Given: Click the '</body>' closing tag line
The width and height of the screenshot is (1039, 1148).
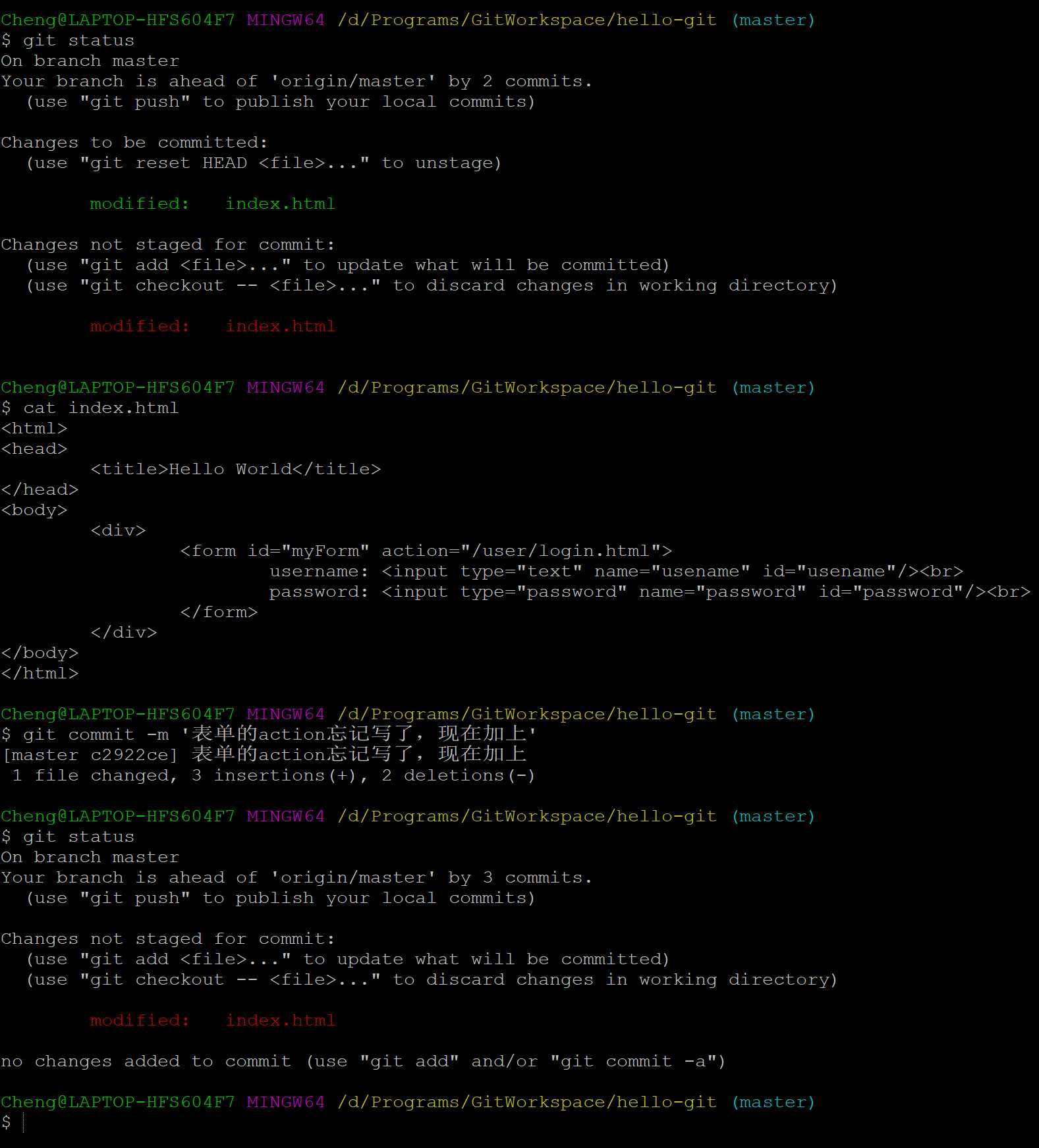Looking at the screenshot, I should (40, 653).
